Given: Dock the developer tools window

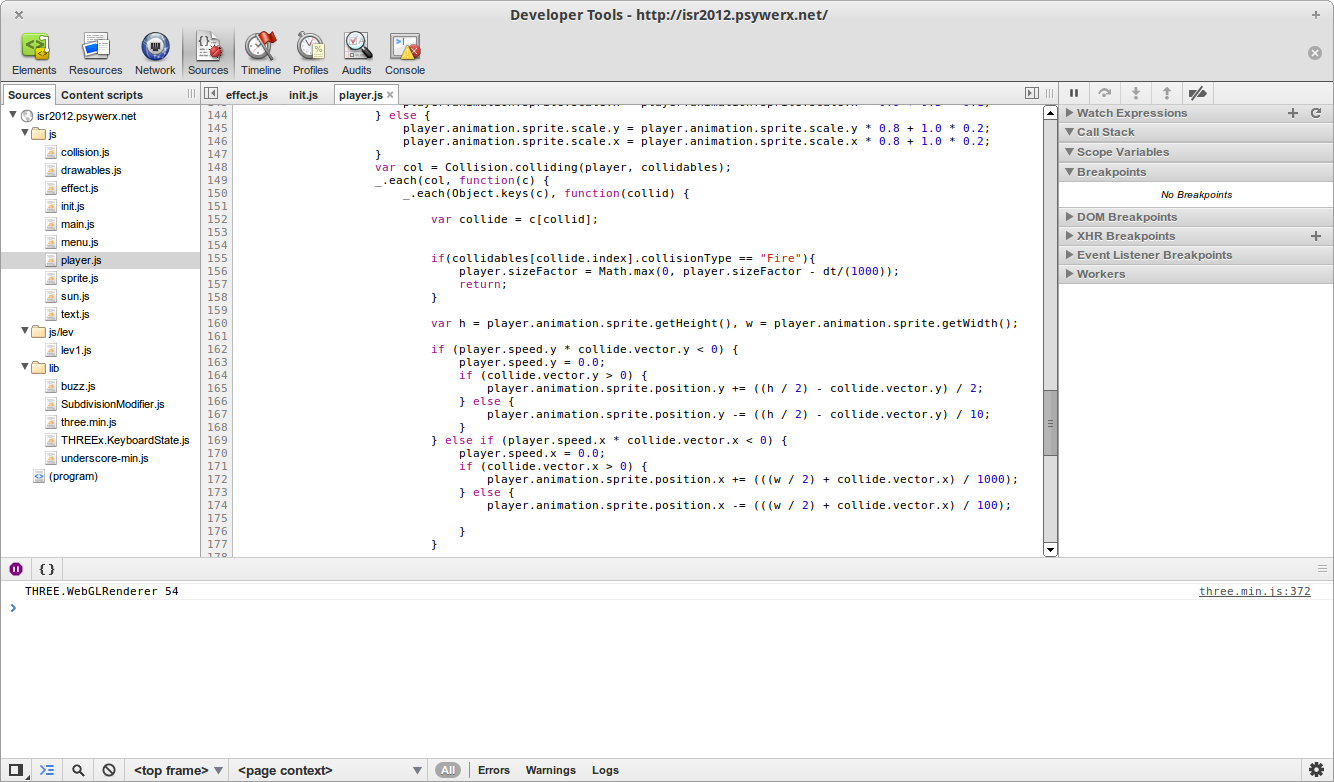Looking at the screenshot, I should 15,770.
